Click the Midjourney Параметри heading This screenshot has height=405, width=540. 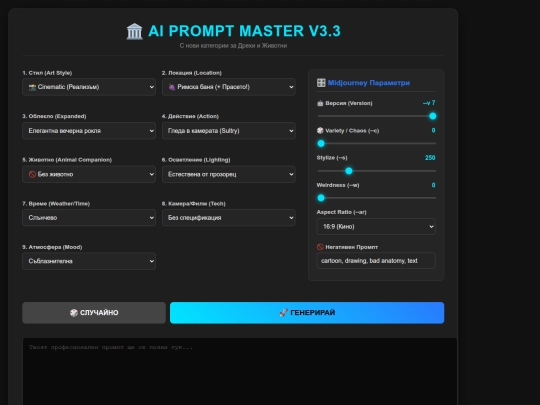(368, 83)
